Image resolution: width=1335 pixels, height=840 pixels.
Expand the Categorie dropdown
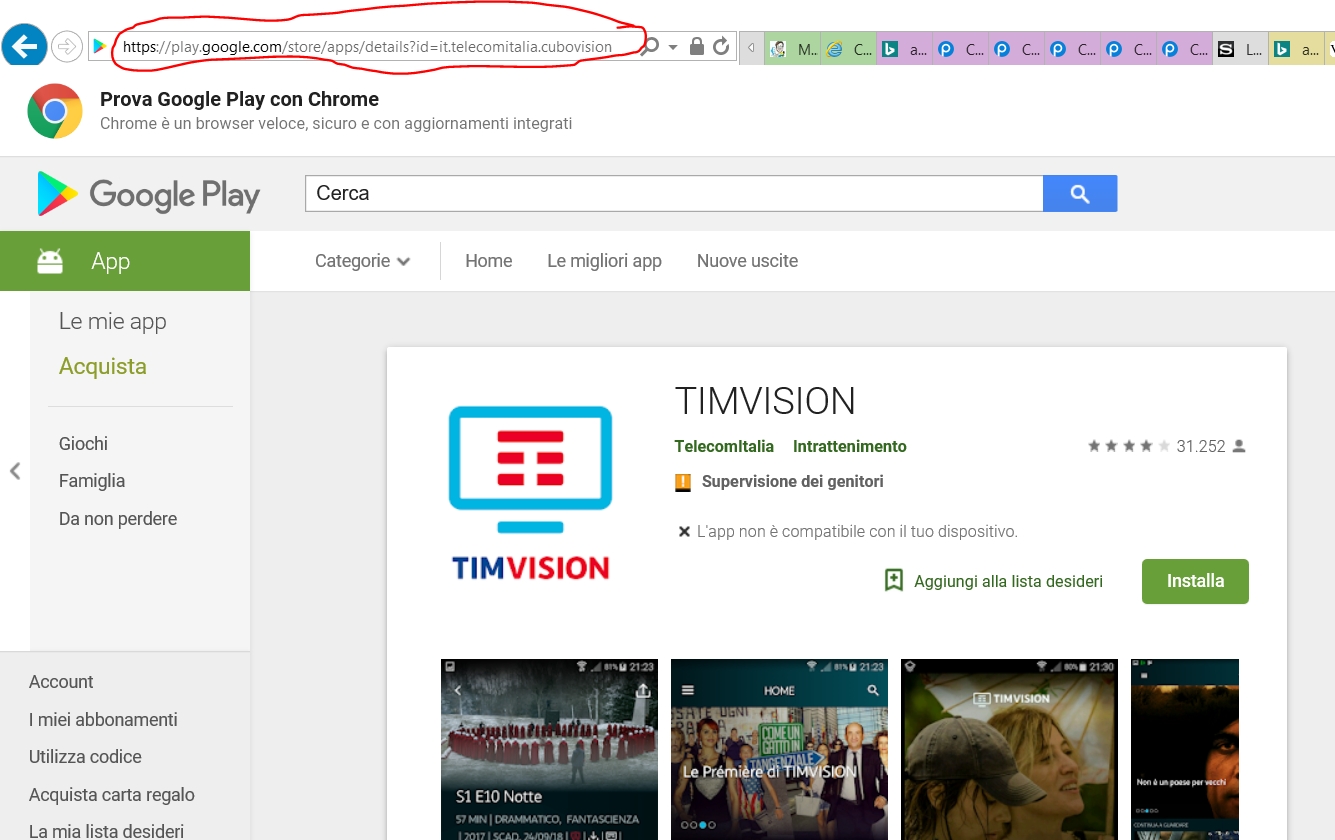(362, 261)
